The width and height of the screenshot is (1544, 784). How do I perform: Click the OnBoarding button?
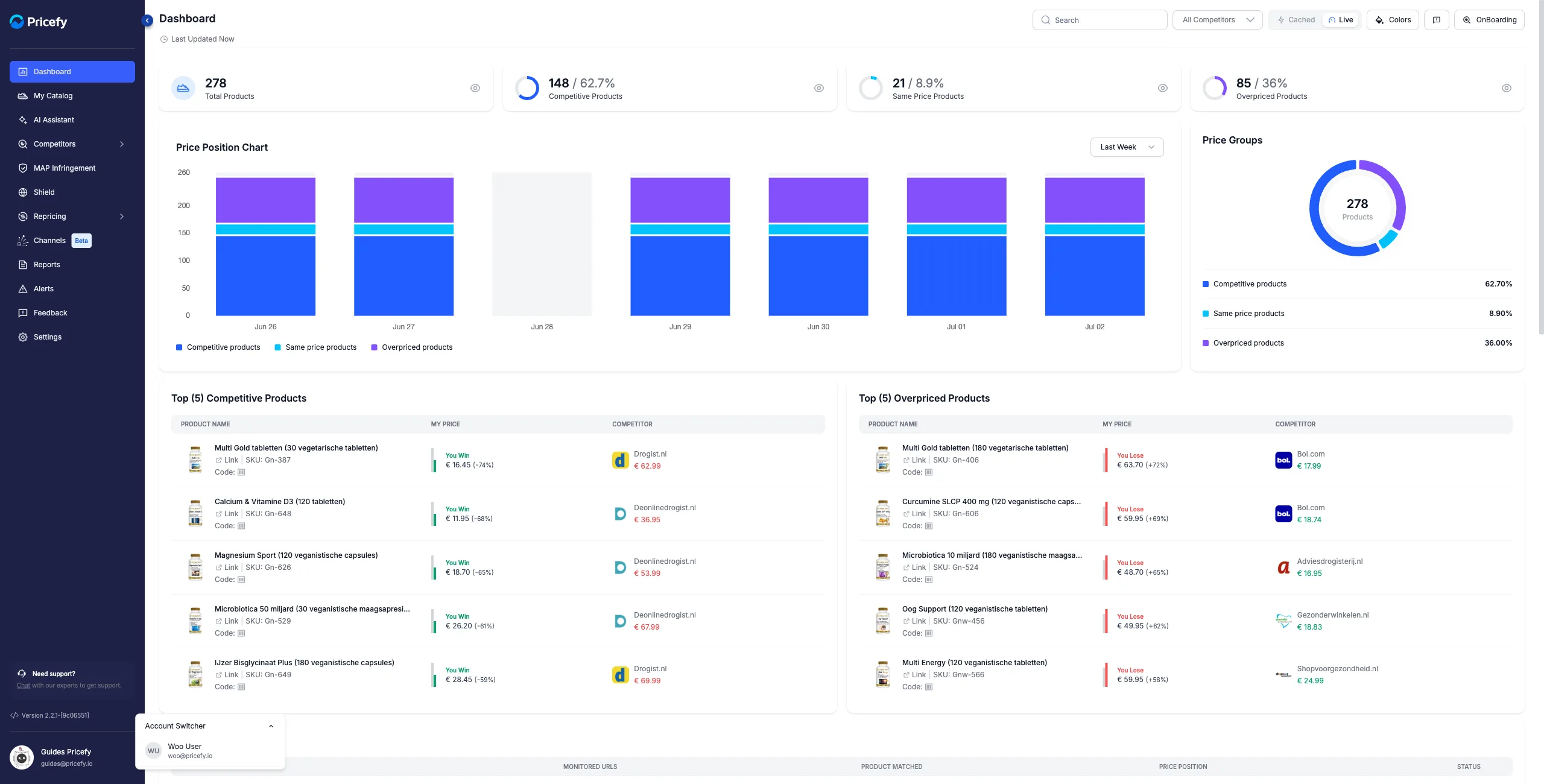coord(1489,20)
